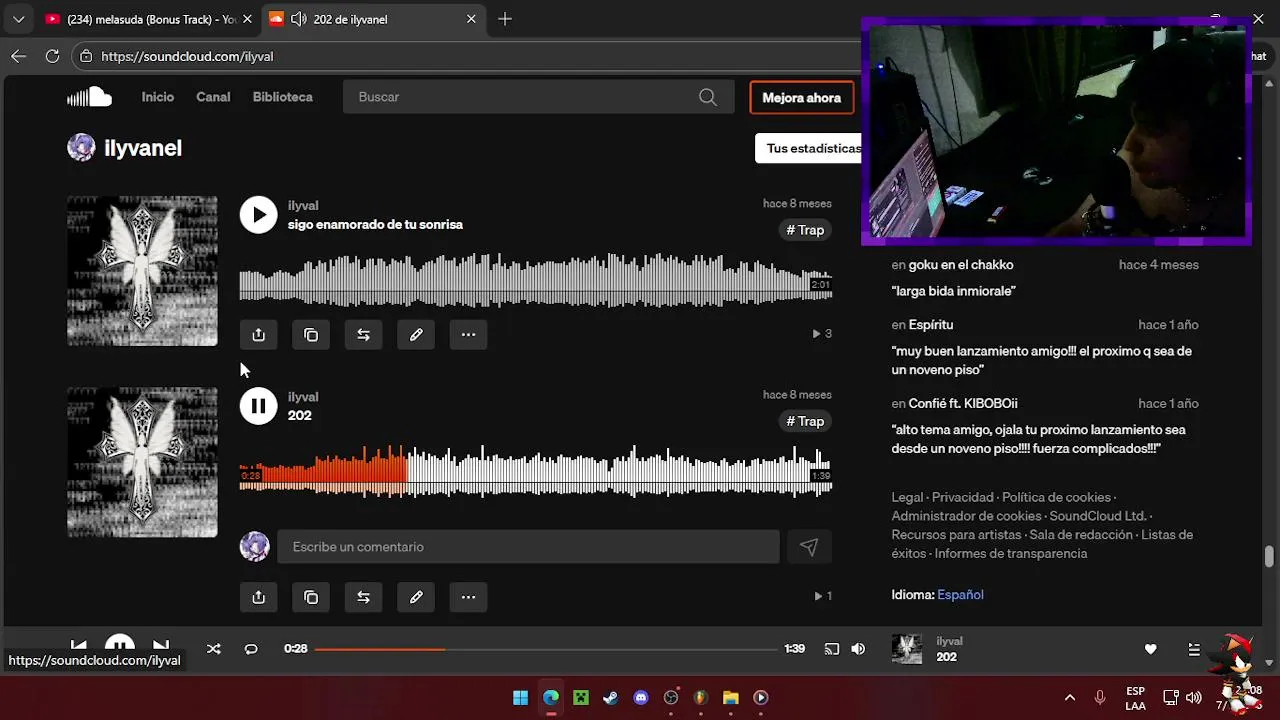The width and height of the screenshot is (1280, 720).
Task: Toggle repeat in the player bar
Action: coord(251,649)
